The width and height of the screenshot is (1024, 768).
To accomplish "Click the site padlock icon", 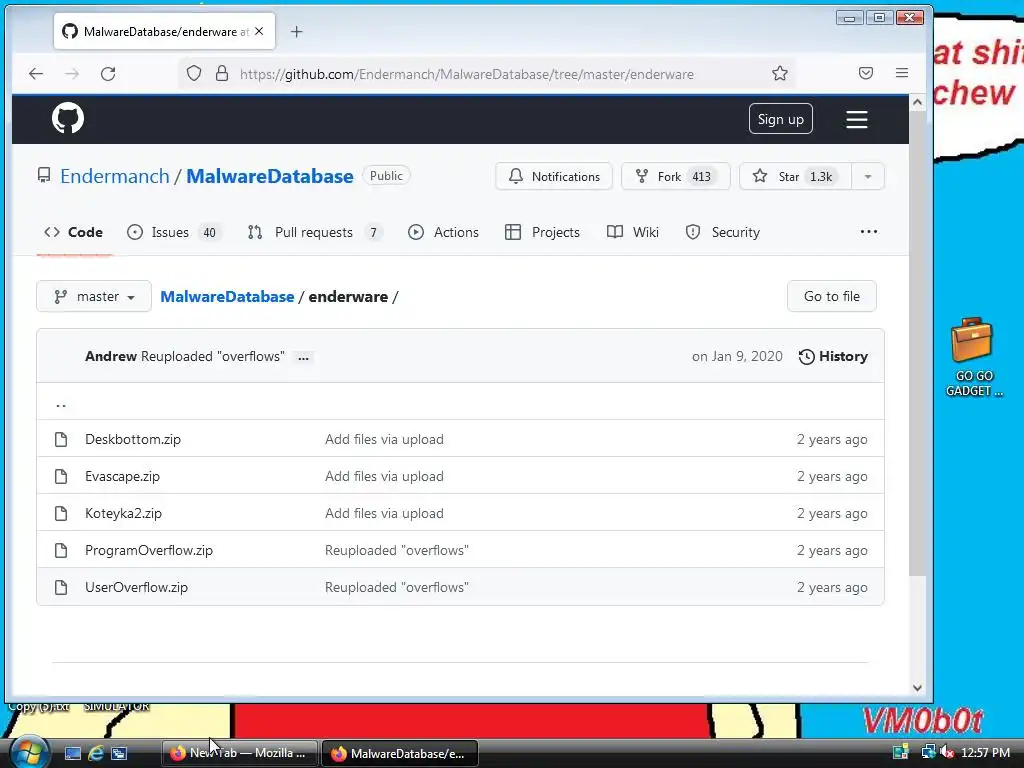I will [222, 73].
